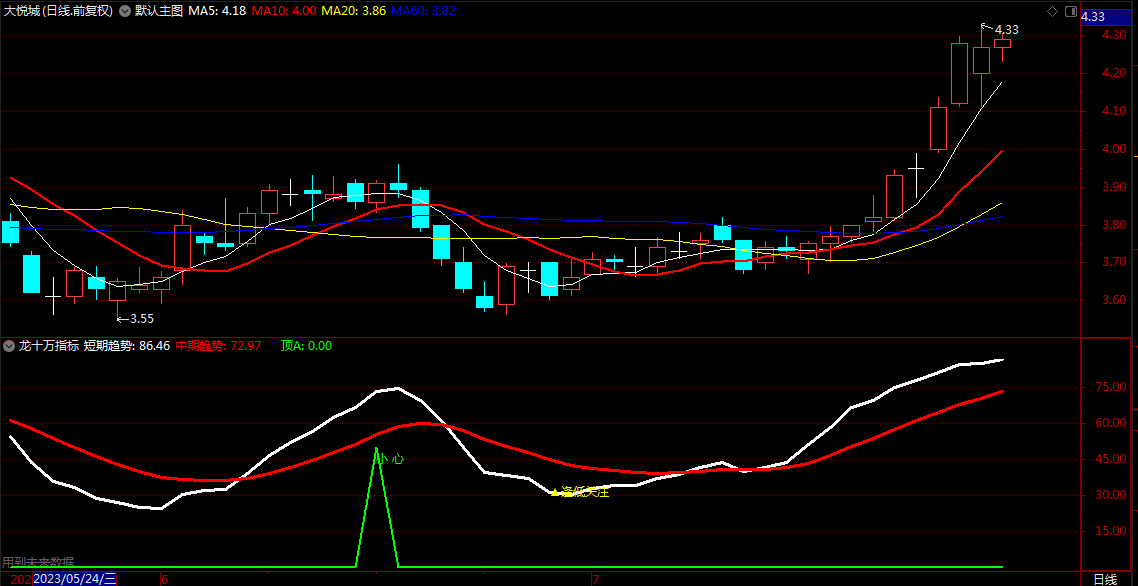Open the main chart settings circle arrow

point(126,12)
